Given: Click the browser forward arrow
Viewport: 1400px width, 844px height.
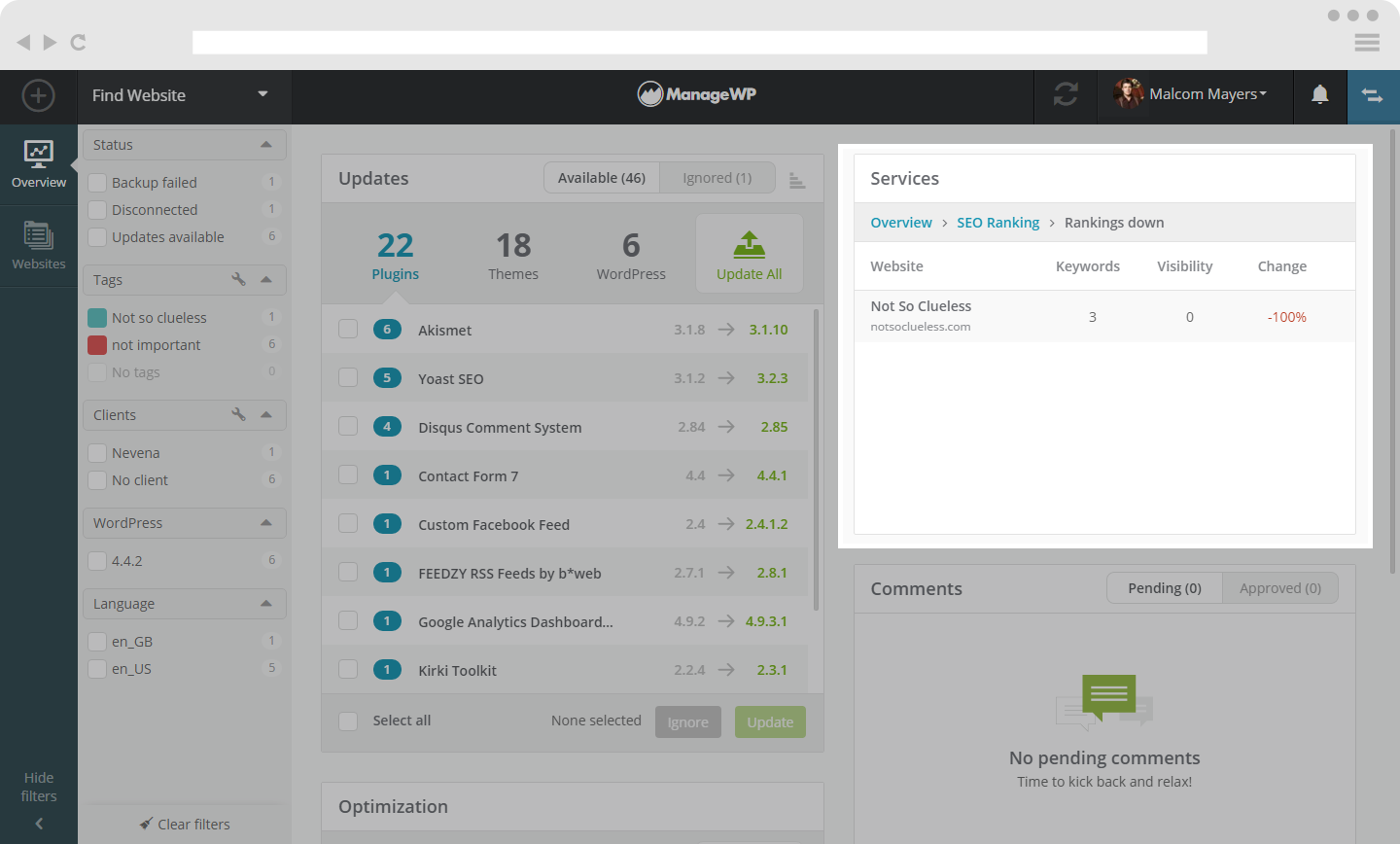Looking at the screenshot, I should [50, 42].
